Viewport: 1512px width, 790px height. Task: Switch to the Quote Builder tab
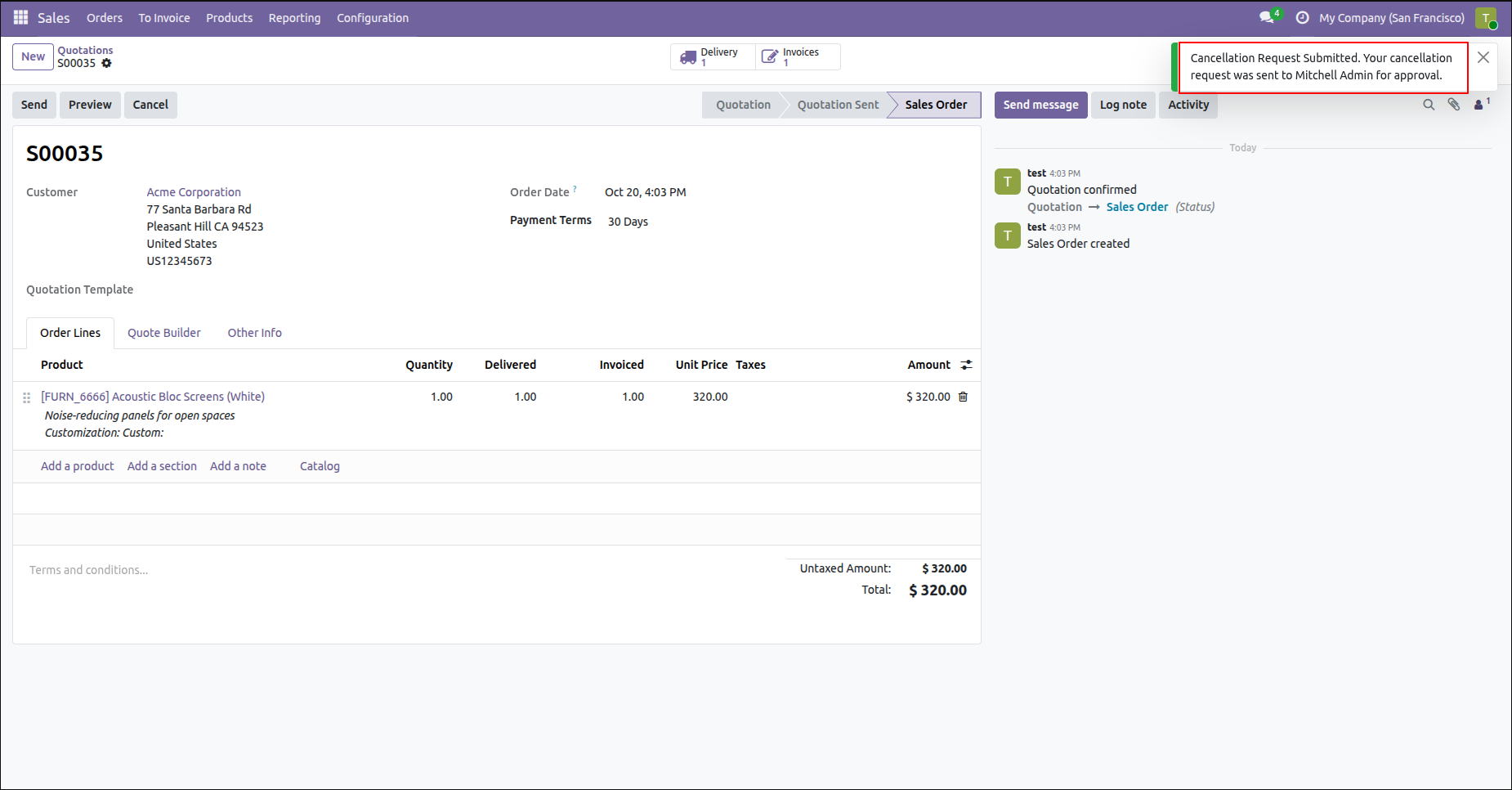(x=164, y=333)
